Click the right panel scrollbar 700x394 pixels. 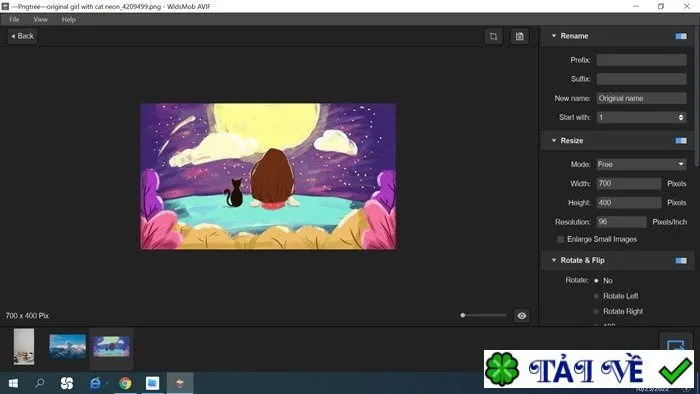[697, 96]
